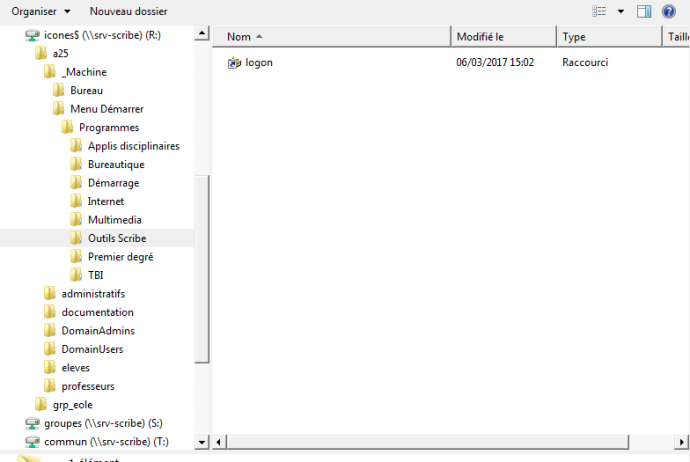Image resolution: width=690 pixels, height=462 pixels.
Task: Toggle the preview pane icon
Action: [644, 11]
